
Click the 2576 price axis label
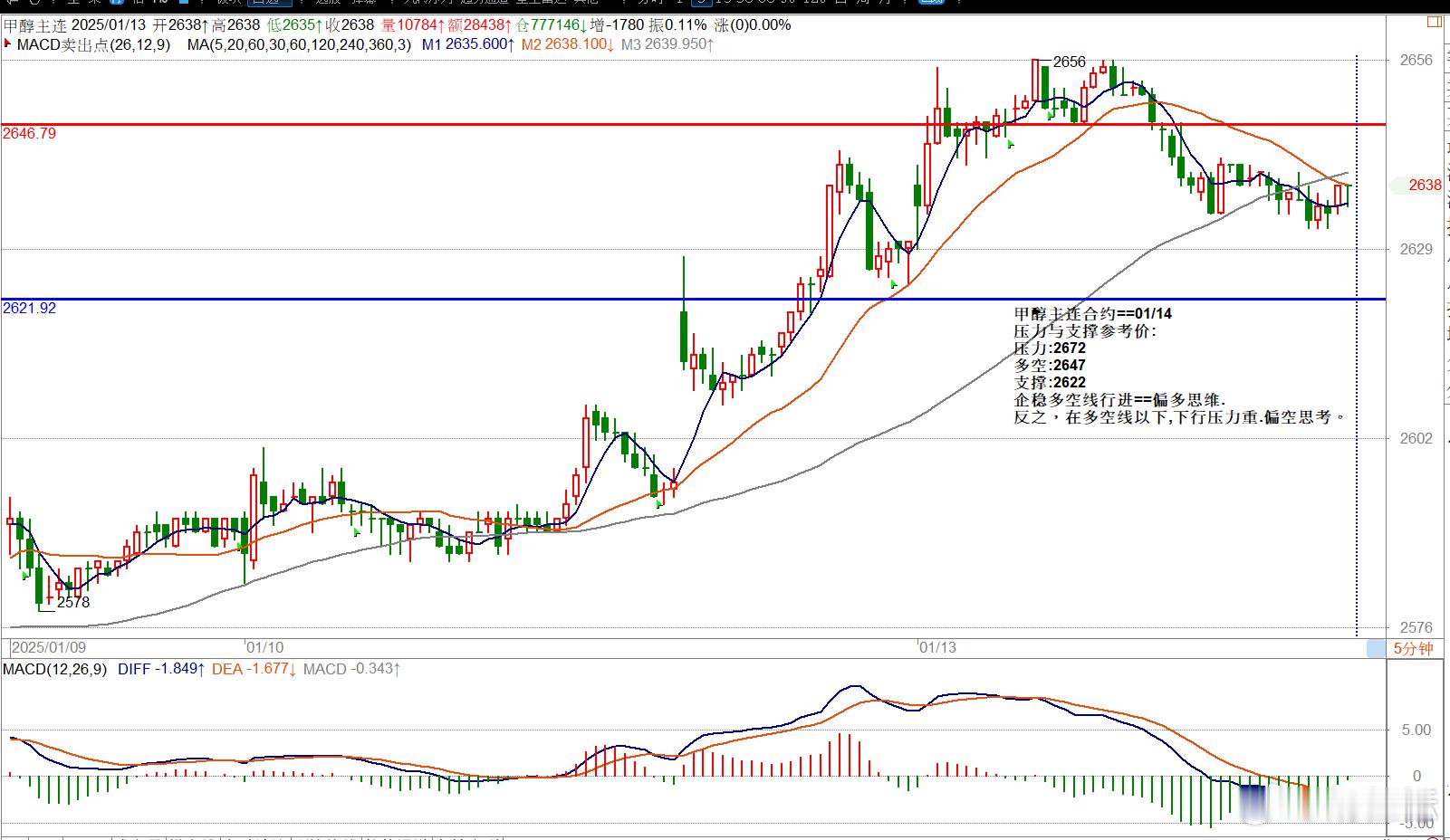tap(1416, 627)
